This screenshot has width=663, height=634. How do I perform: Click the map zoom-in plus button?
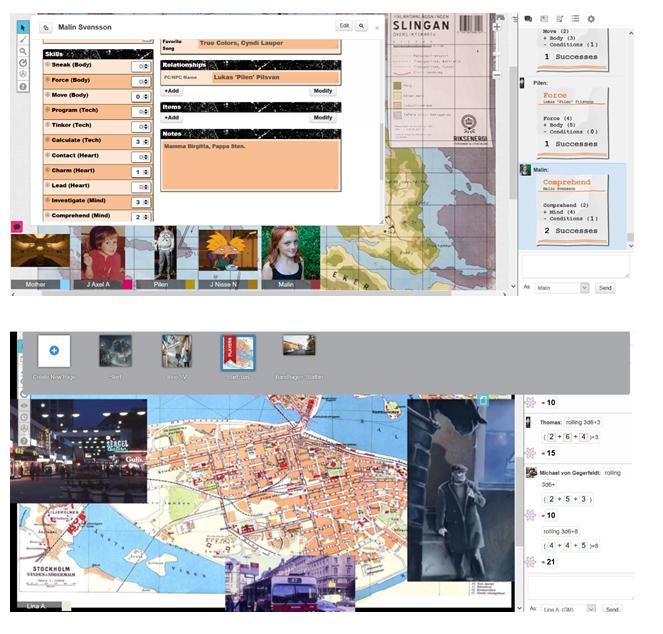point(497,26)
